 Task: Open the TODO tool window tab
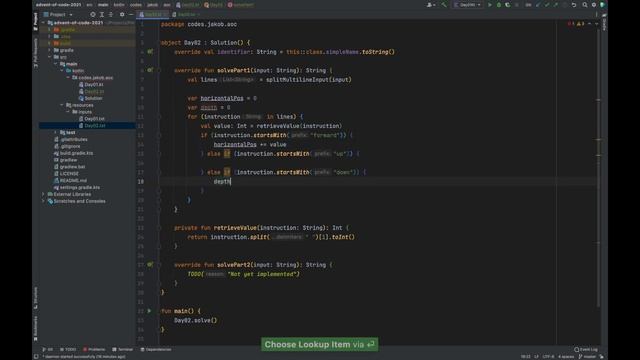point(68,349)
